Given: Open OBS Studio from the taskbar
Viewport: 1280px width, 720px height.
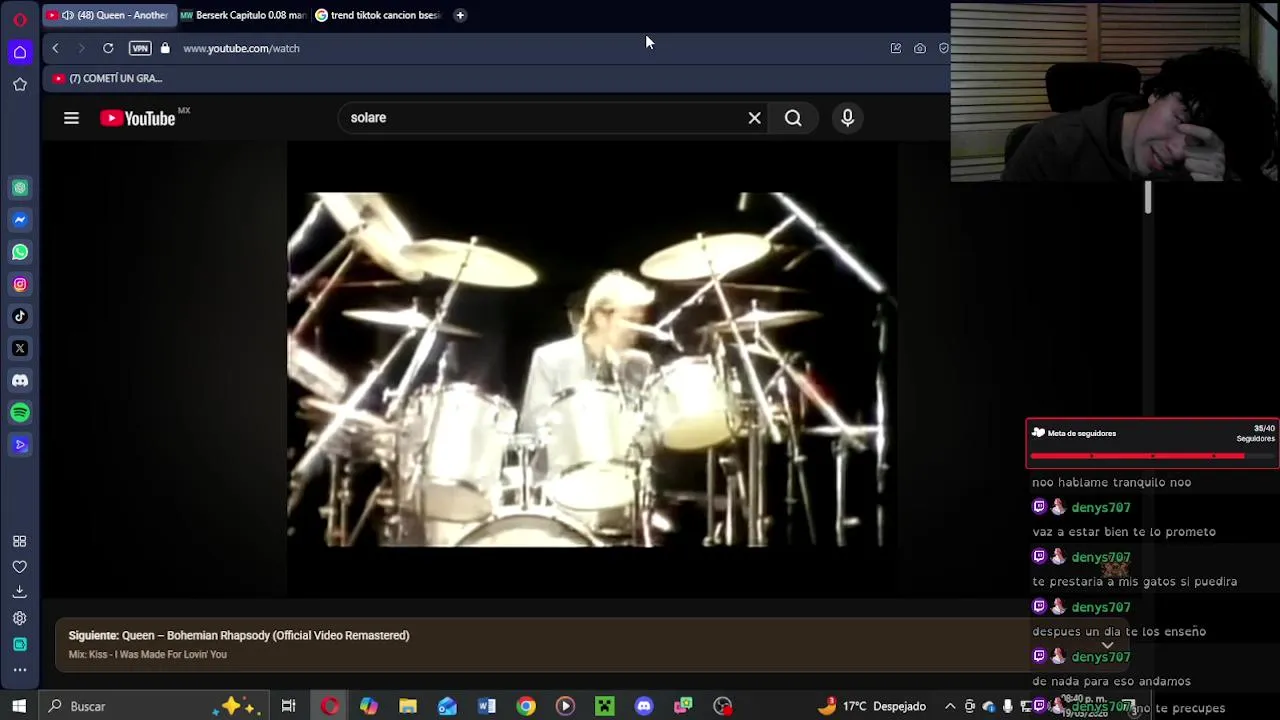Looking at the screenshot, I should [x=723, y=706].
